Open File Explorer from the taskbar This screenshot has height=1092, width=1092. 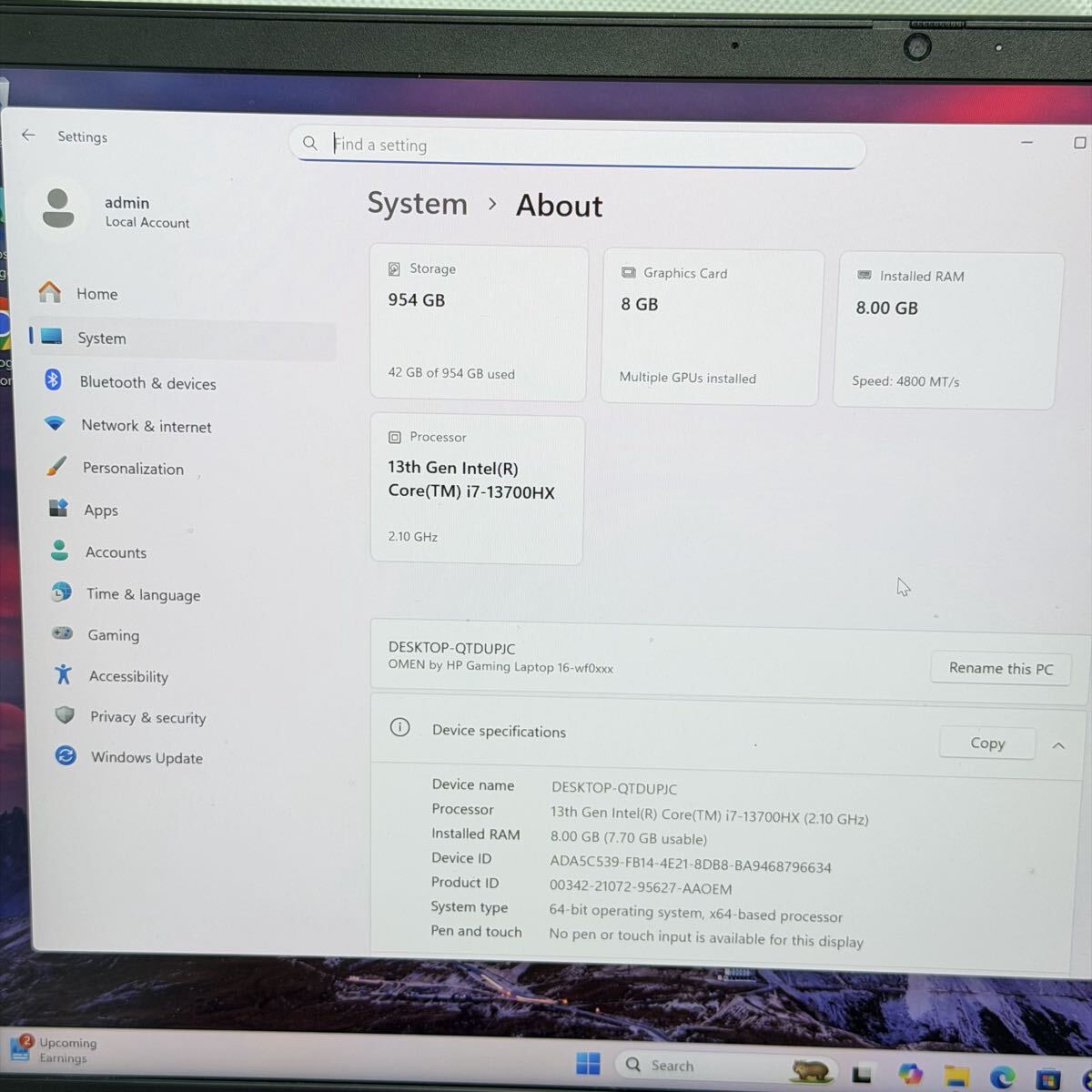955,1077
